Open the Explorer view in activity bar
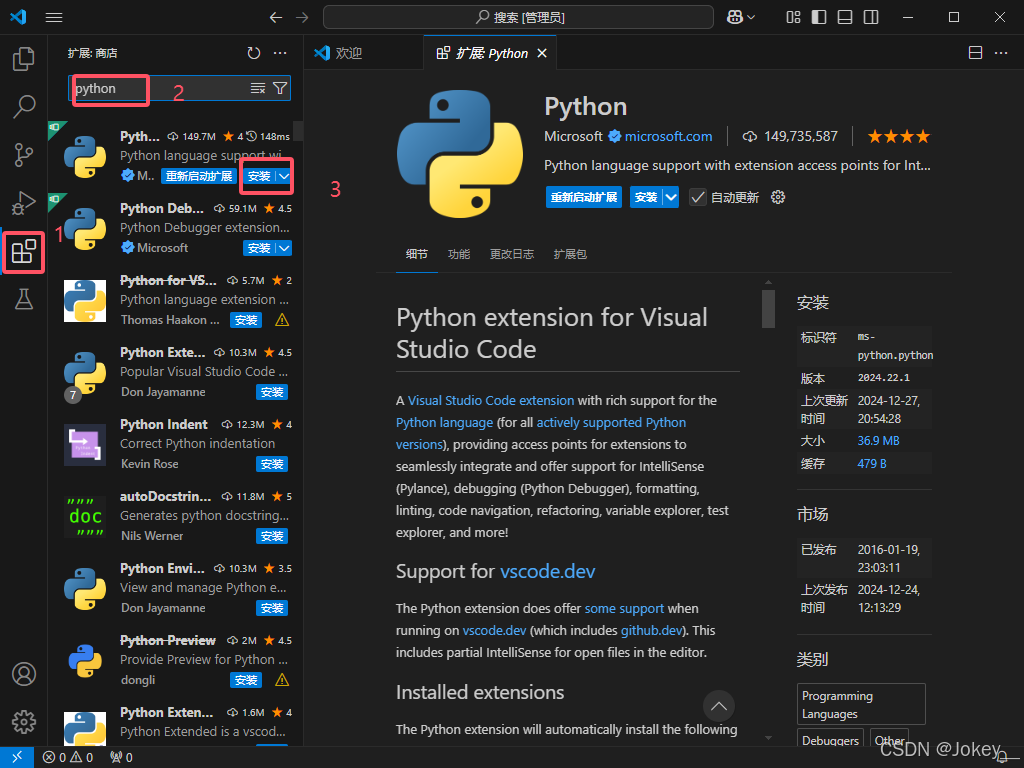1024x768 pixels. 24,59
